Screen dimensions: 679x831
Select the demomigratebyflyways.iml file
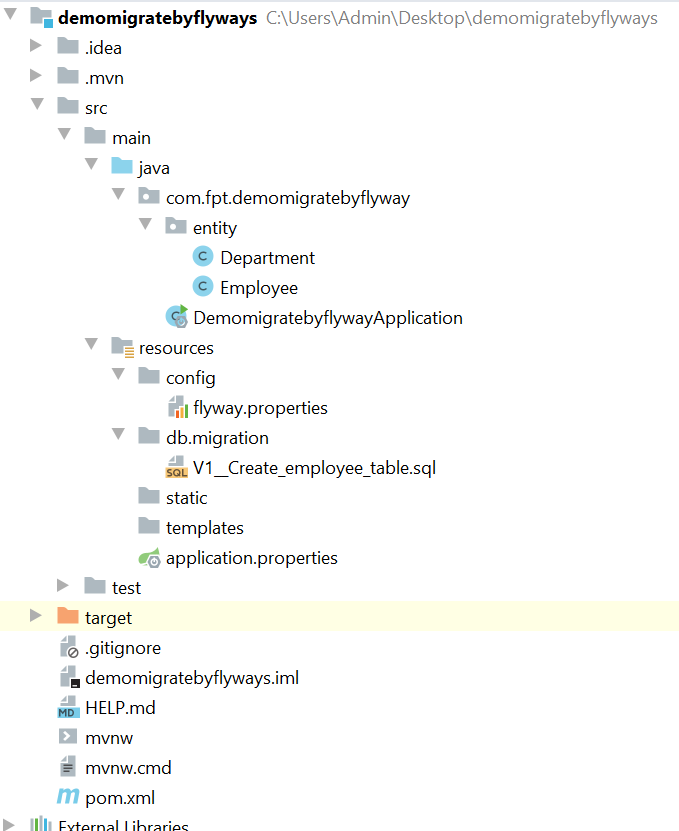192,678
